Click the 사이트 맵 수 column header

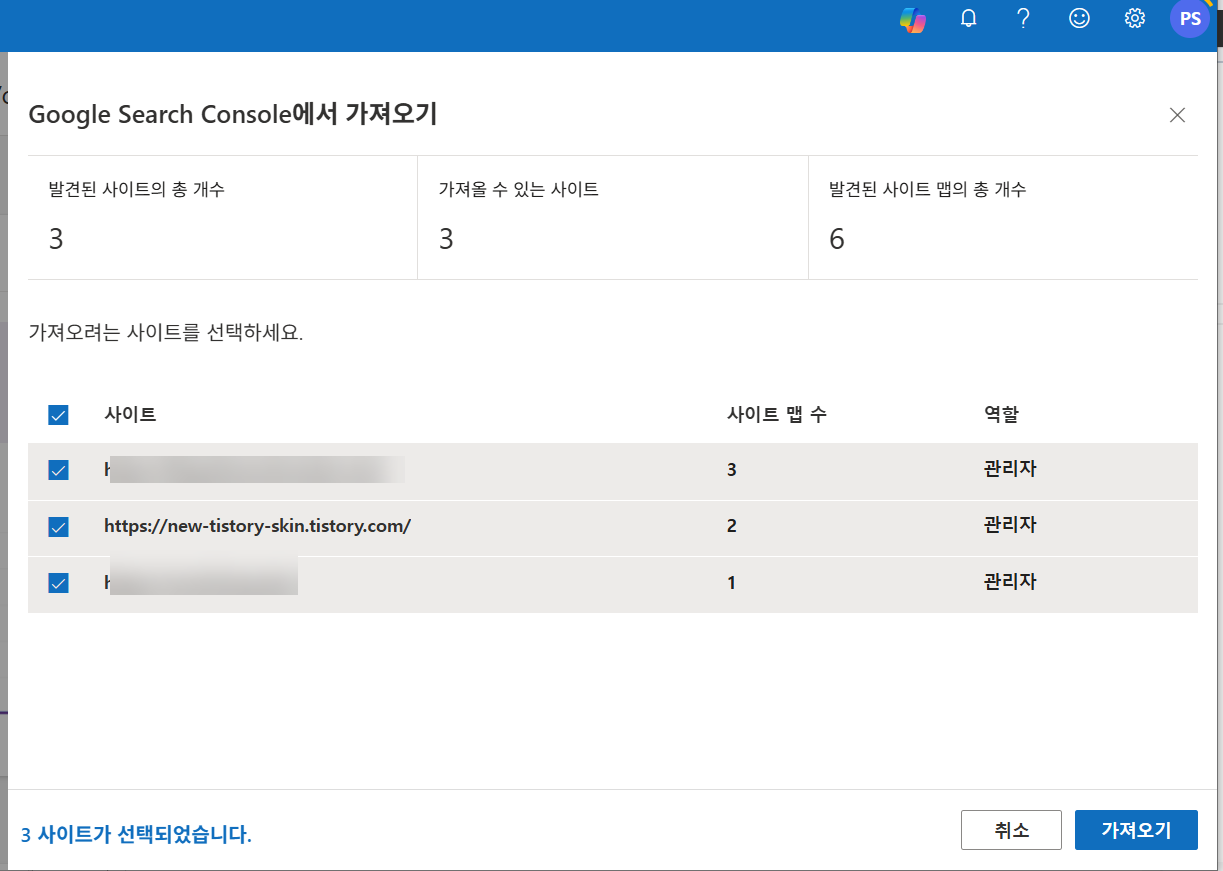click(x=777, y=414)
